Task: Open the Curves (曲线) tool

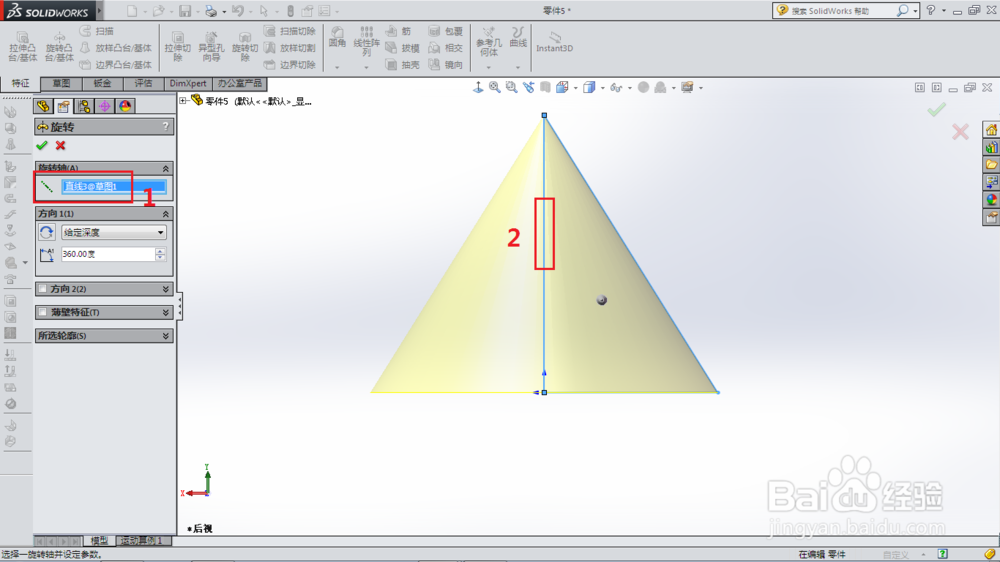Action: point(518,38)
